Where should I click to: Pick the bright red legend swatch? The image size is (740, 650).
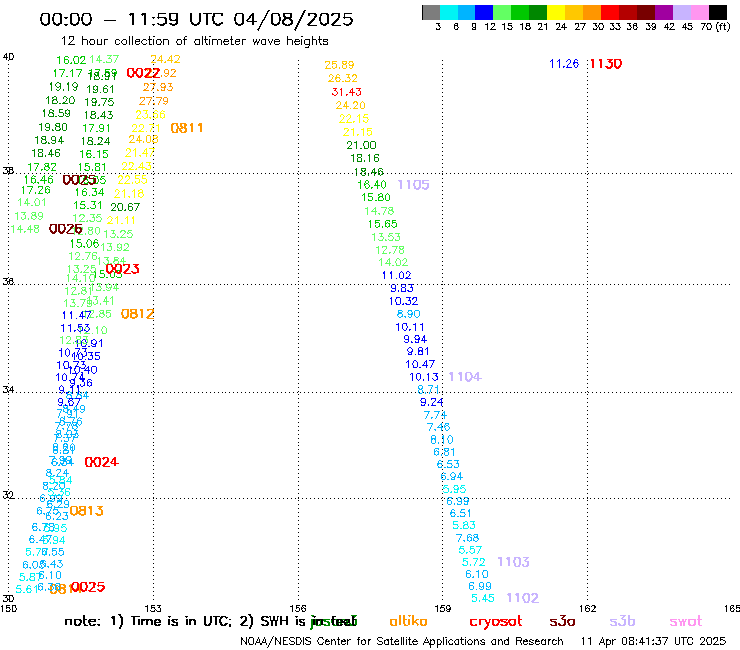pyautogui.click(x=610, y=12)
